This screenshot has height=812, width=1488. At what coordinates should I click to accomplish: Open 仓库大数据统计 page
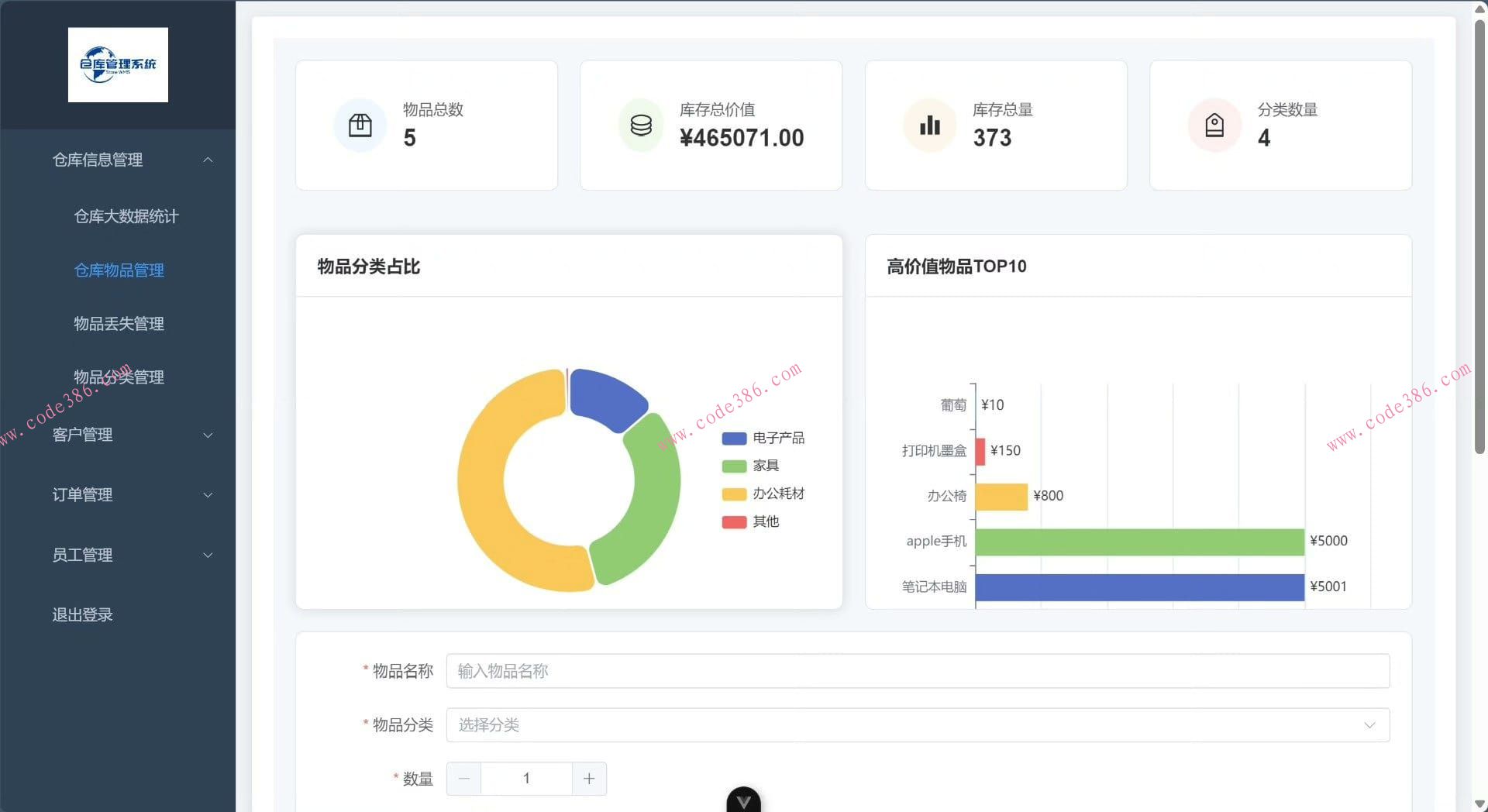click(126, 217)
